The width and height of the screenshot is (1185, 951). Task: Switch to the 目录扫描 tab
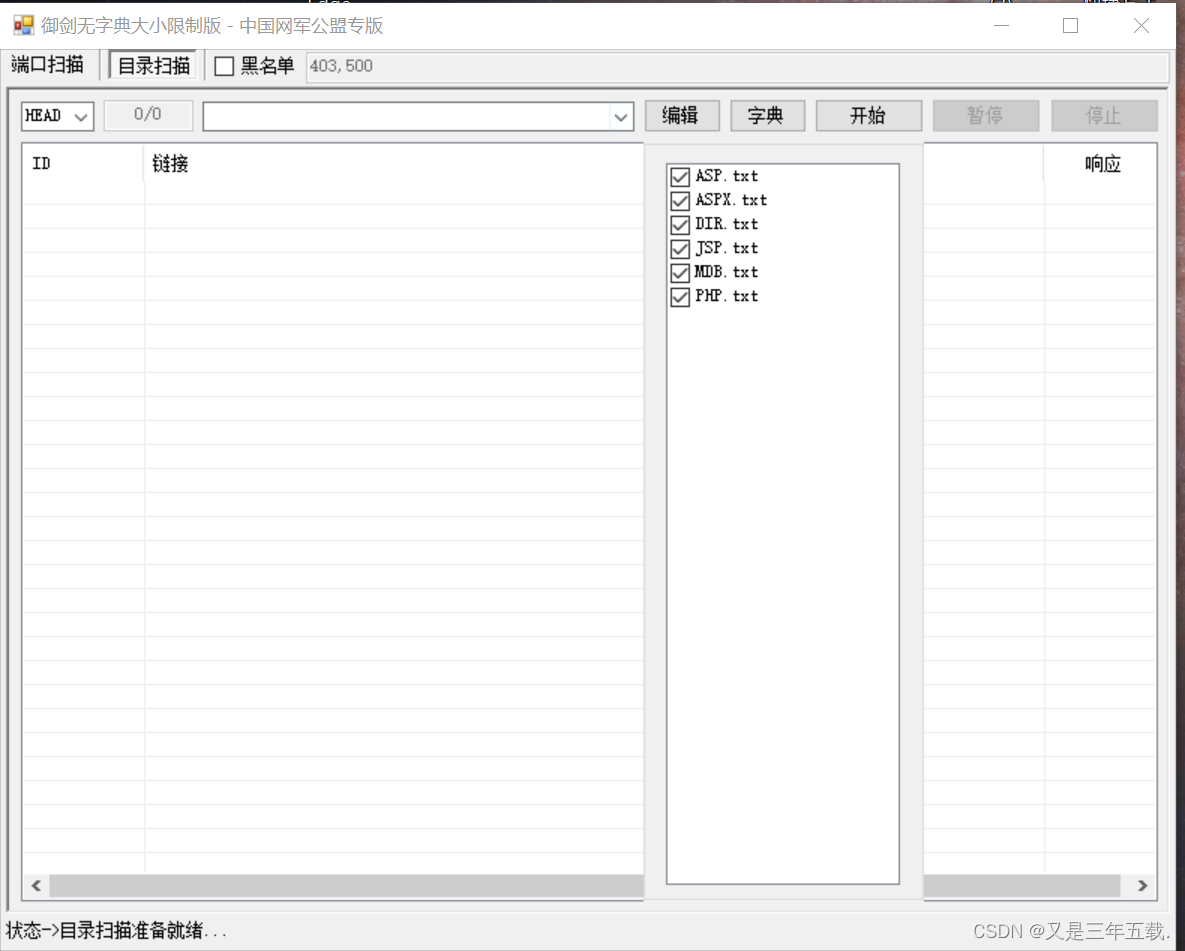click(x=153, y=66)
